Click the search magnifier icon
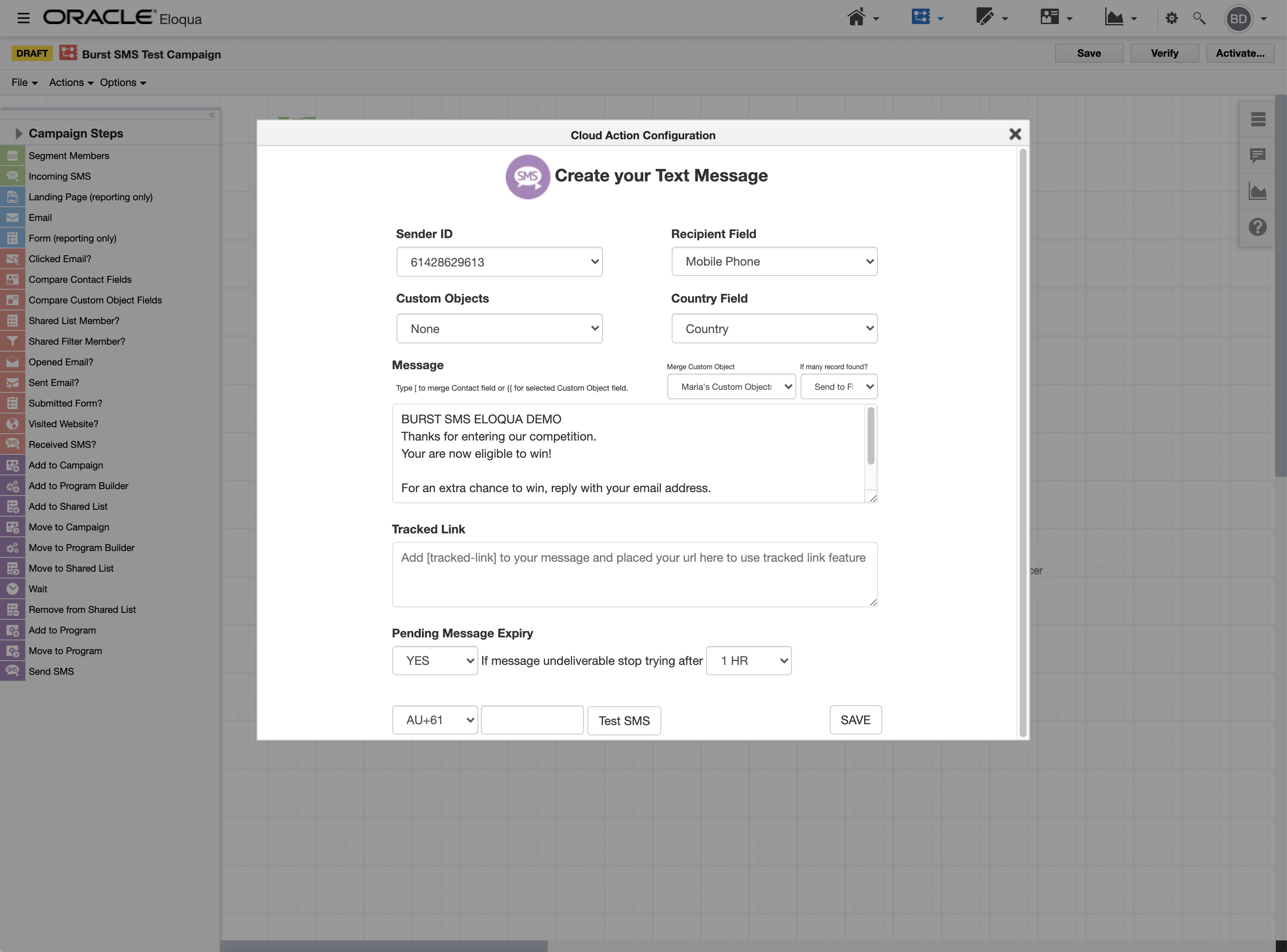The height and width of the screenshot is (952, 1287). pos(1199,18)
